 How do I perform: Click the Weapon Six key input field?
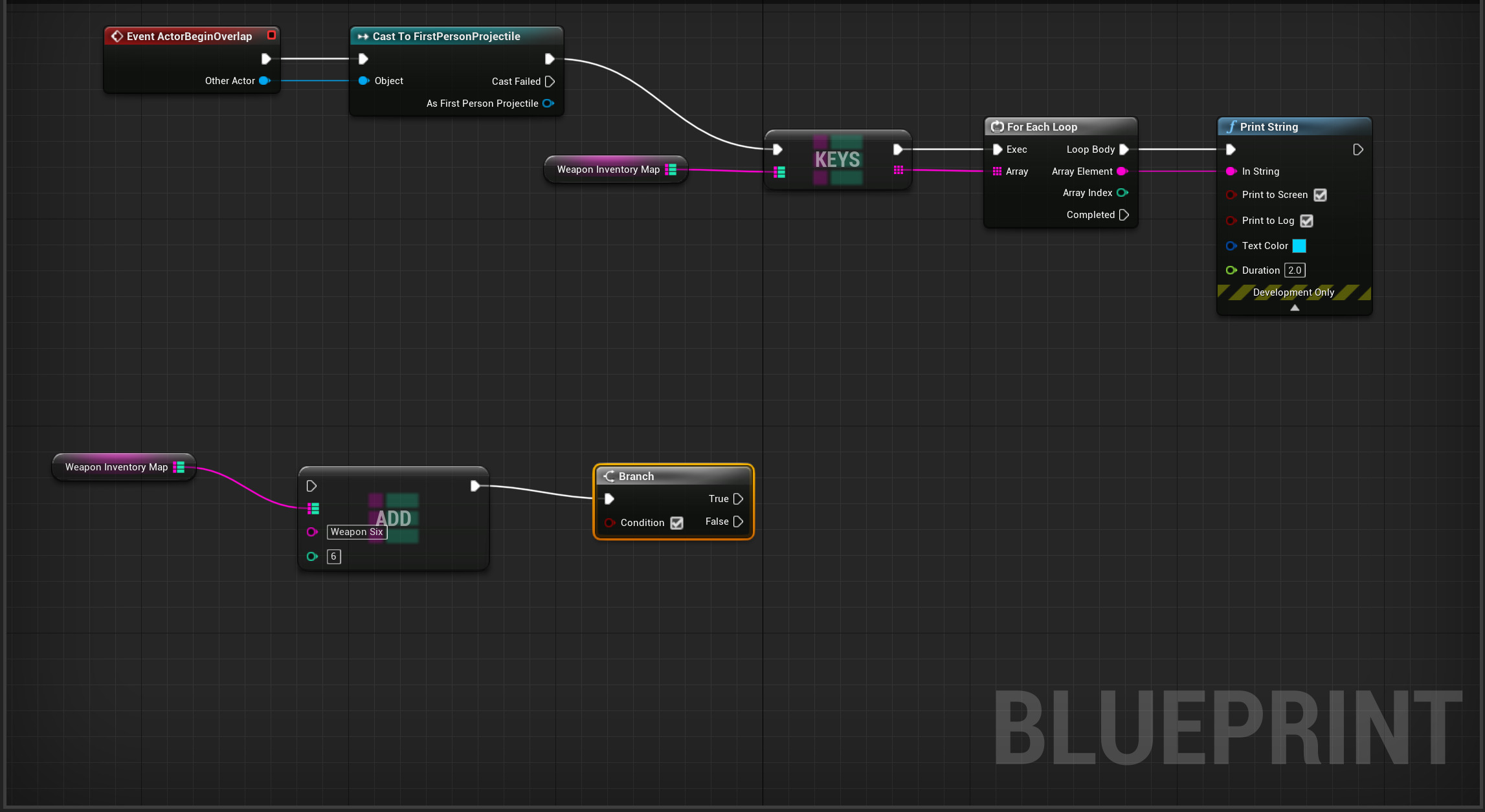click(x=357, y=532)
